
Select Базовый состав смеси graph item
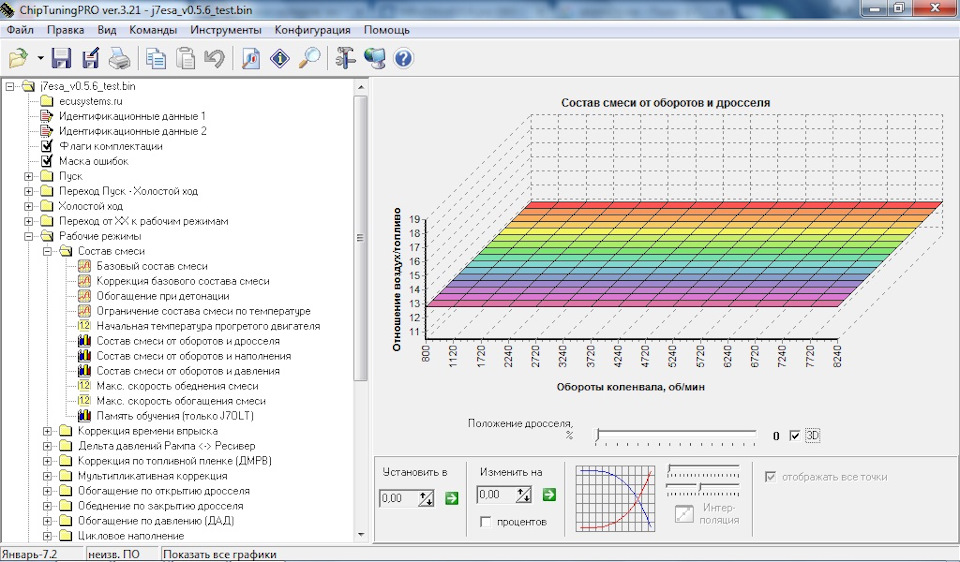tap(152, 266)
